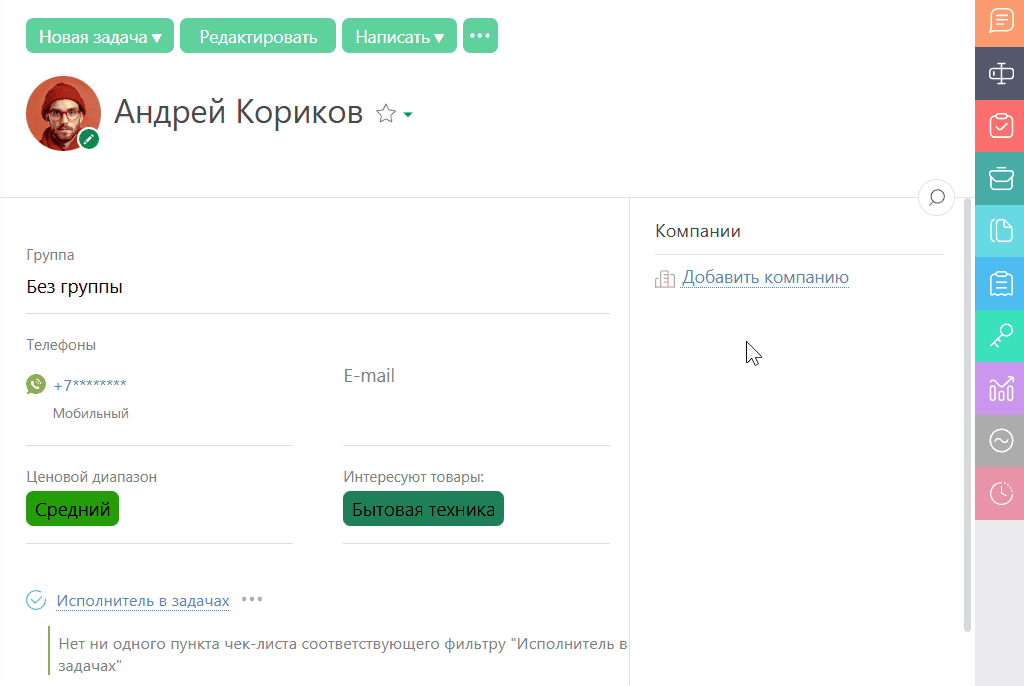The image size is (1024, 686).
Task: Open the chat messages sidebar icon
Action: [x=1000, y=21]
